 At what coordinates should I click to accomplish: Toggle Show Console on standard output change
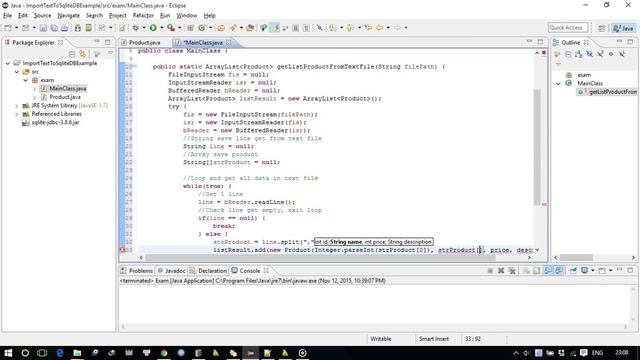click(x=548, y=271)
